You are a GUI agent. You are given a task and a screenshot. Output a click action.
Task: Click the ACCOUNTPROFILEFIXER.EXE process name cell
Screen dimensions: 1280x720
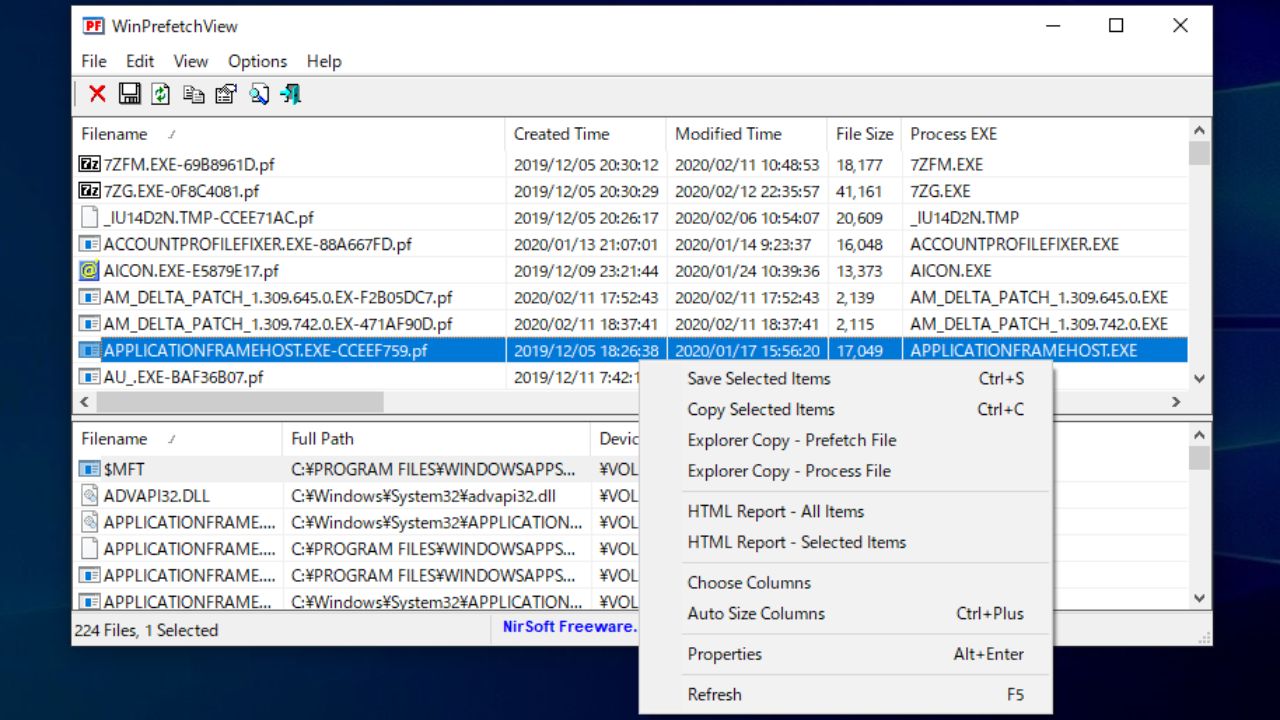point(1014,244)
